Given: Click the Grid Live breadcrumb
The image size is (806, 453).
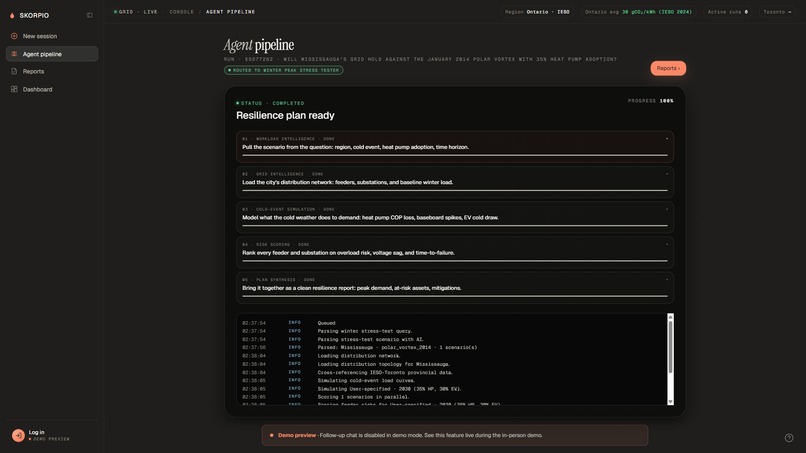Looking at the screenshot, I should click(136, 12).
